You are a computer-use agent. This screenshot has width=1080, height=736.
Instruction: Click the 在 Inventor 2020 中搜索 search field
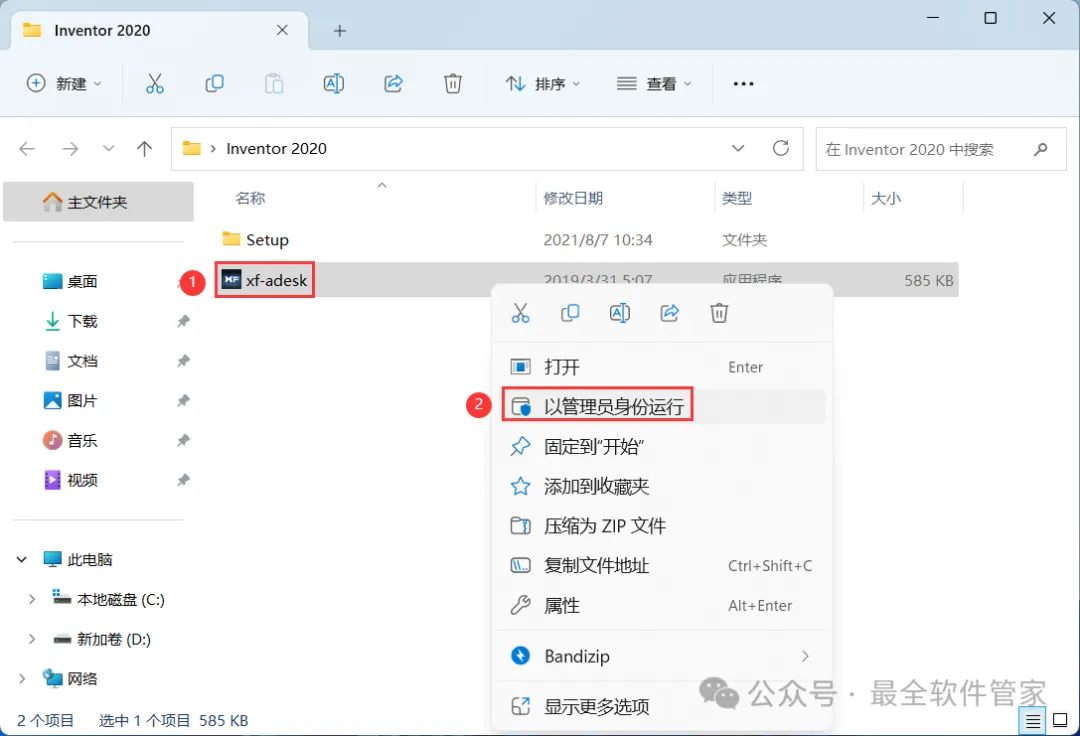click(x=941, y=149)
